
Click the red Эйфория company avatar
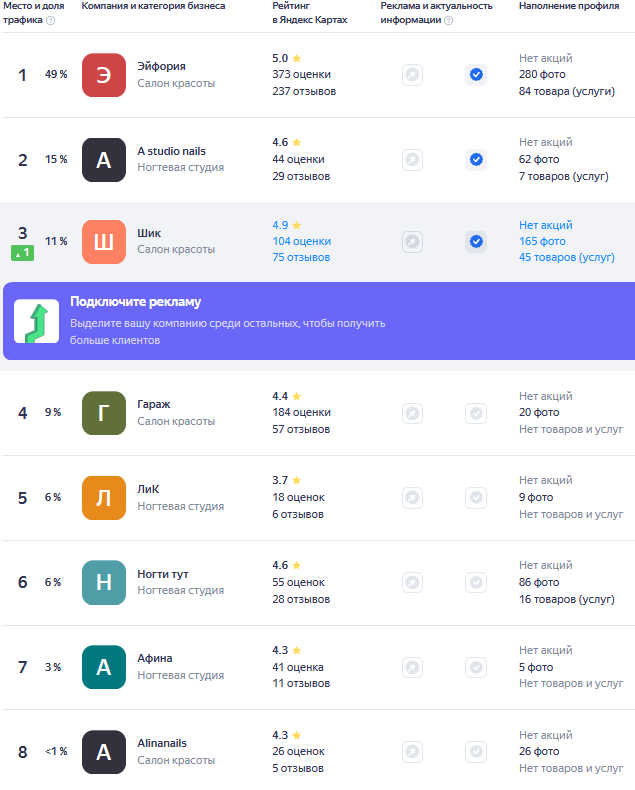coord(104,75)
